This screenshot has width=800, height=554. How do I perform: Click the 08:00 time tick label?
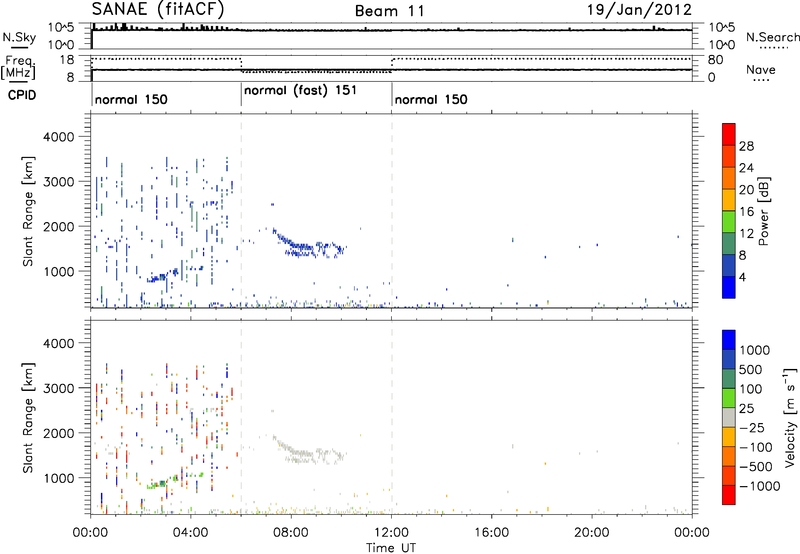coord(291,533)
